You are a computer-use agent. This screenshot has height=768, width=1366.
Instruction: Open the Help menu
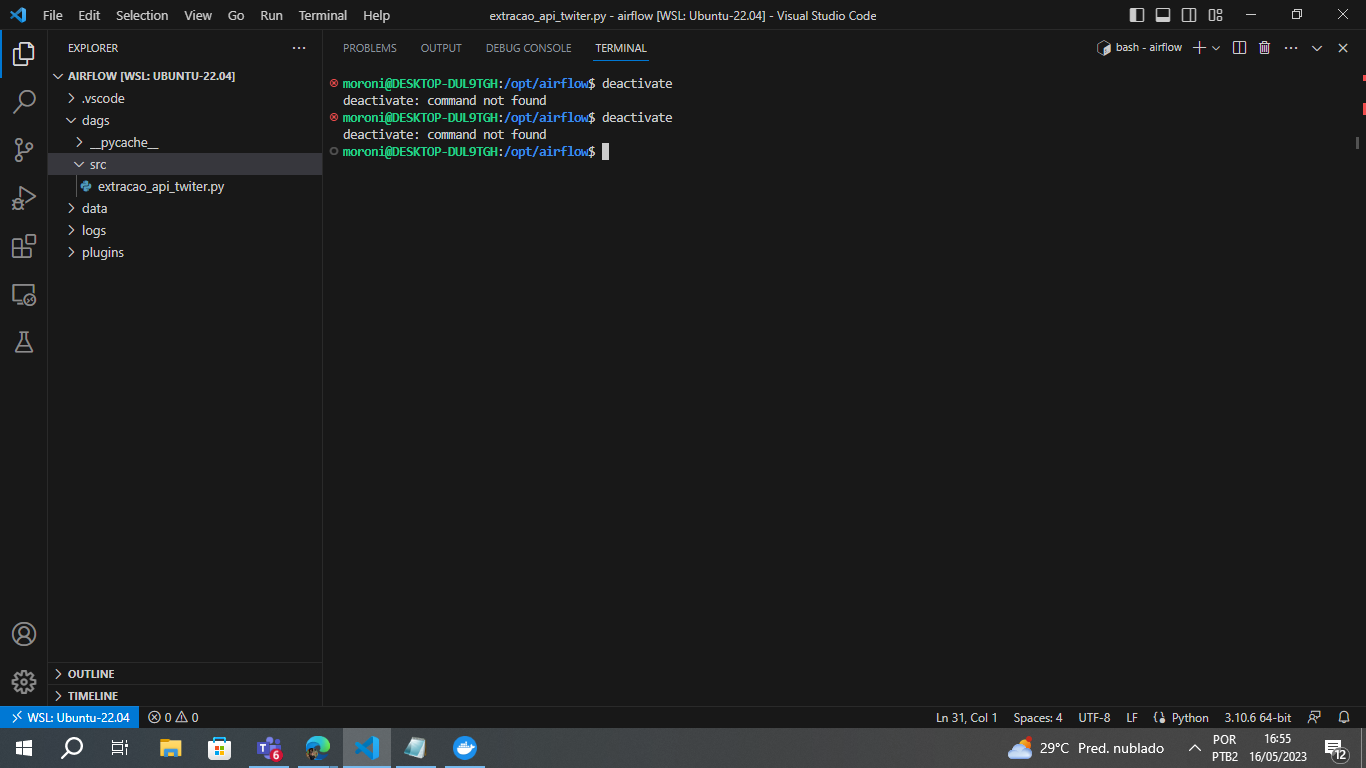click(377, 15)
